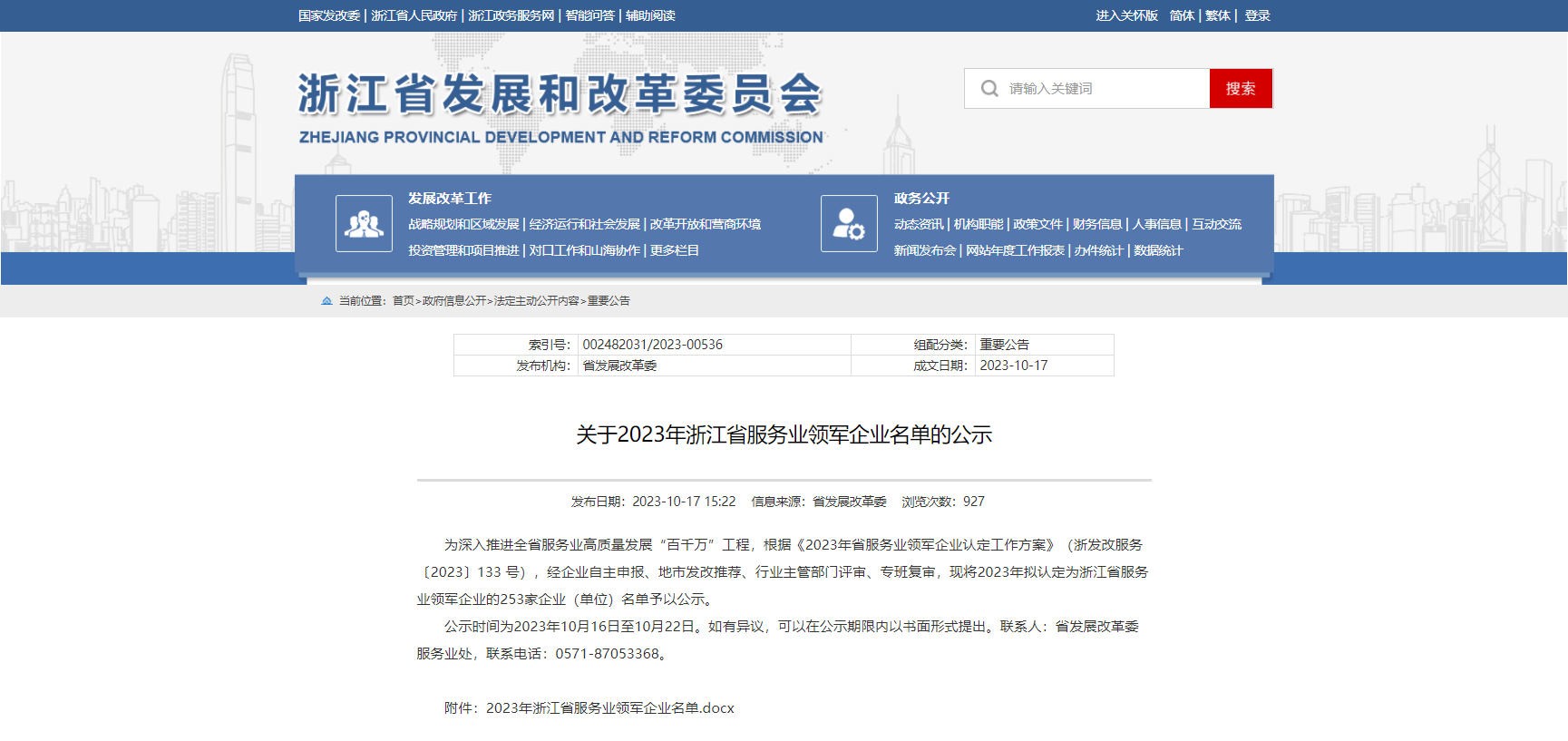Image resolution: width=1568 pixels, height=741 pixels.
Task: Click the 政务公开 person-gear icon
Action: click(x=849, y=223)
